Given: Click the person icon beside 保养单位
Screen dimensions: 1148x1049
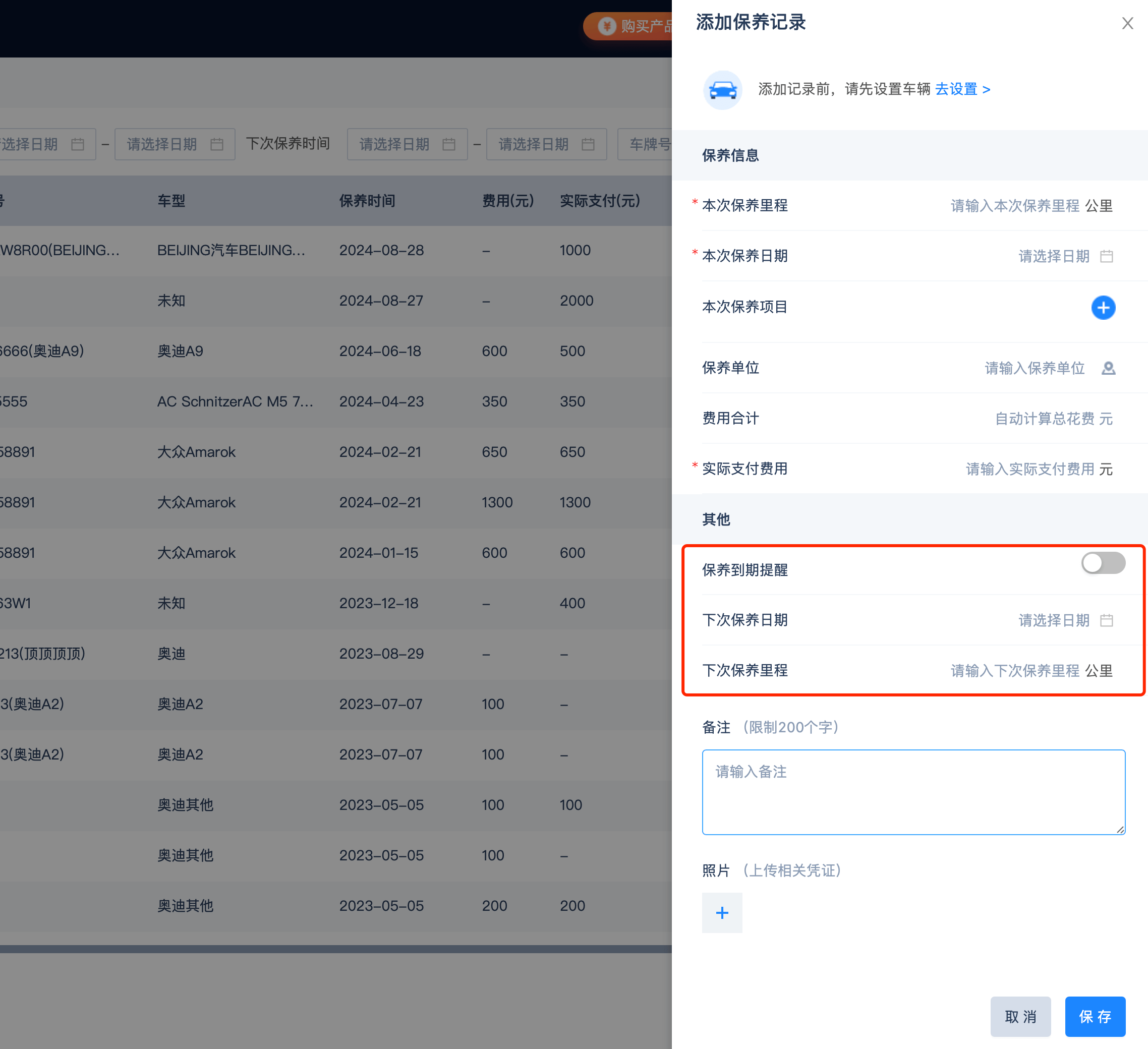Looking at the screenshot, I should pyautogui.click(x=1108, y=369).
